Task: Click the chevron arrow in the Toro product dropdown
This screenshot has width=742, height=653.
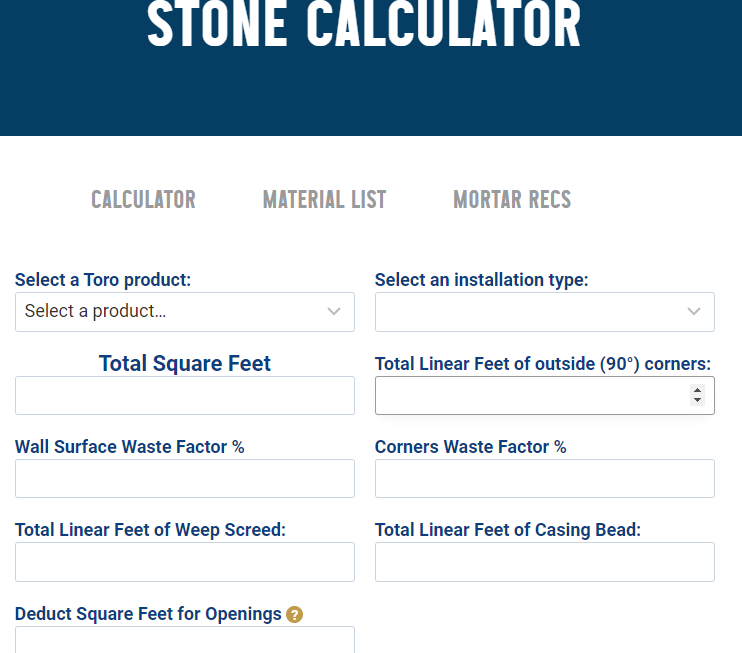Action: (x=334, y=311)
